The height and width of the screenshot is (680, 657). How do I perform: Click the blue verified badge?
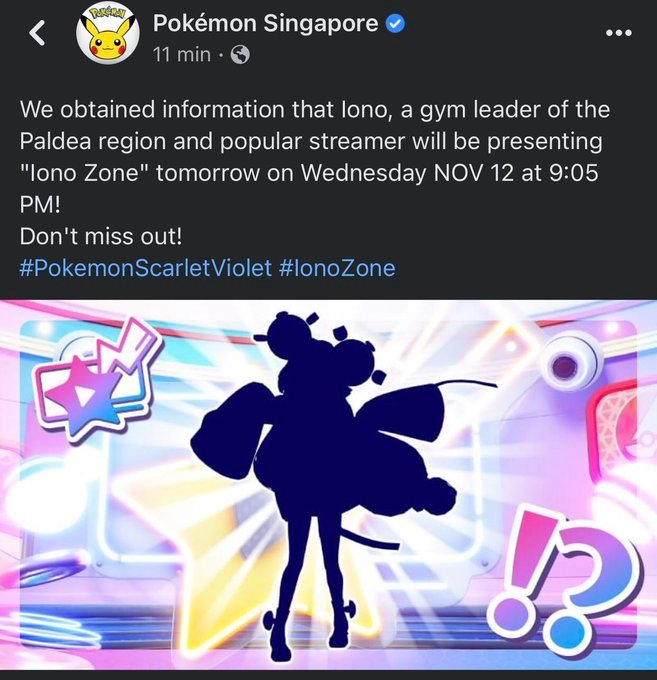coord(395,23)
